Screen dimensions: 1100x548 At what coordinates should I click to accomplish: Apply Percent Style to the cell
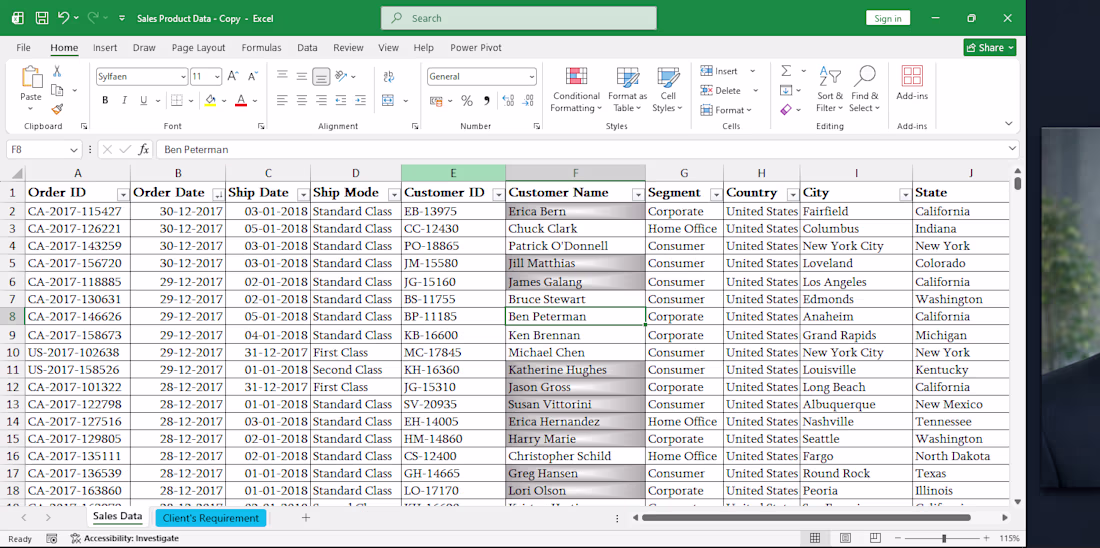point(466,101)
